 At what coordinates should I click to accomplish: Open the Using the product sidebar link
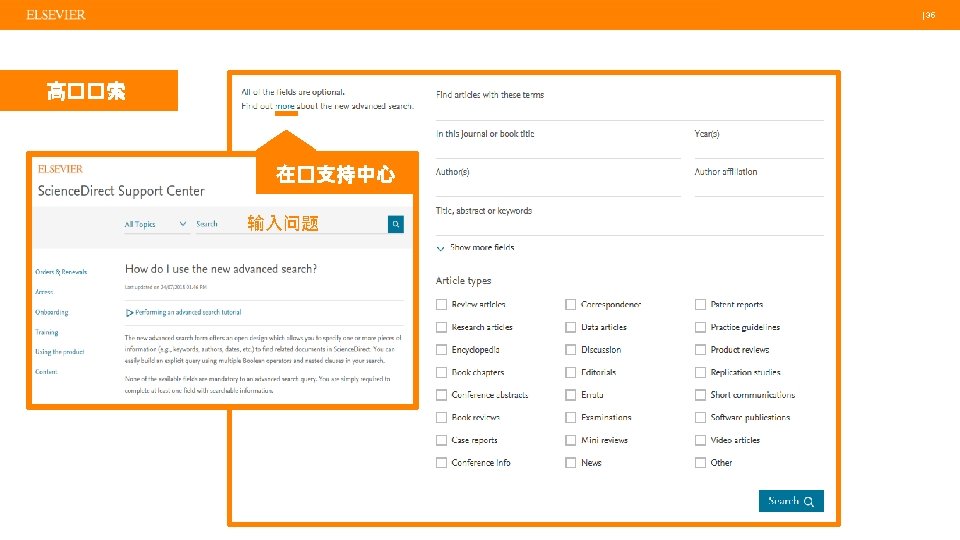coord(59,352)
